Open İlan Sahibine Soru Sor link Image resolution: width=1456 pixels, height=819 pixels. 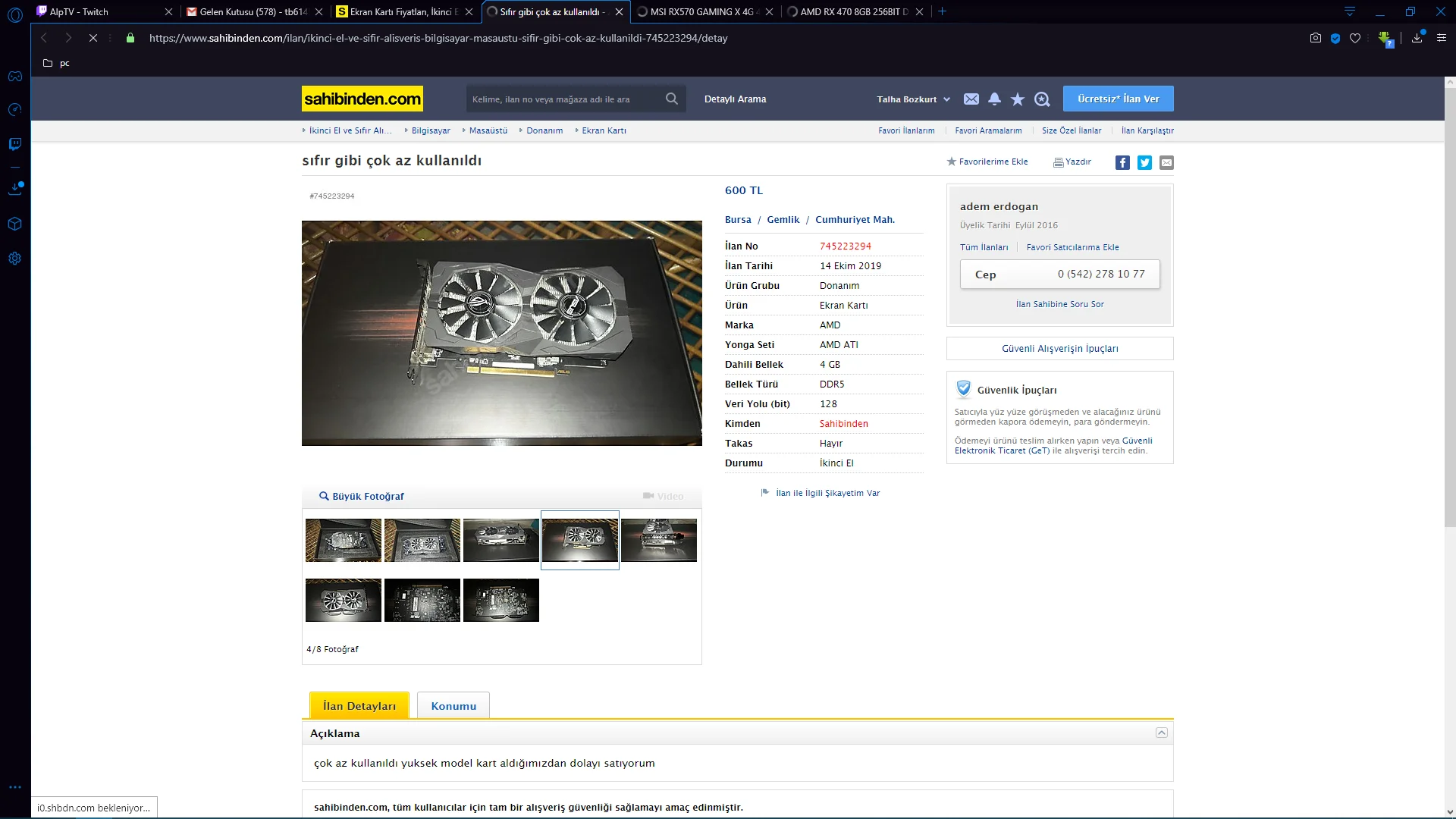point(1059,304)
